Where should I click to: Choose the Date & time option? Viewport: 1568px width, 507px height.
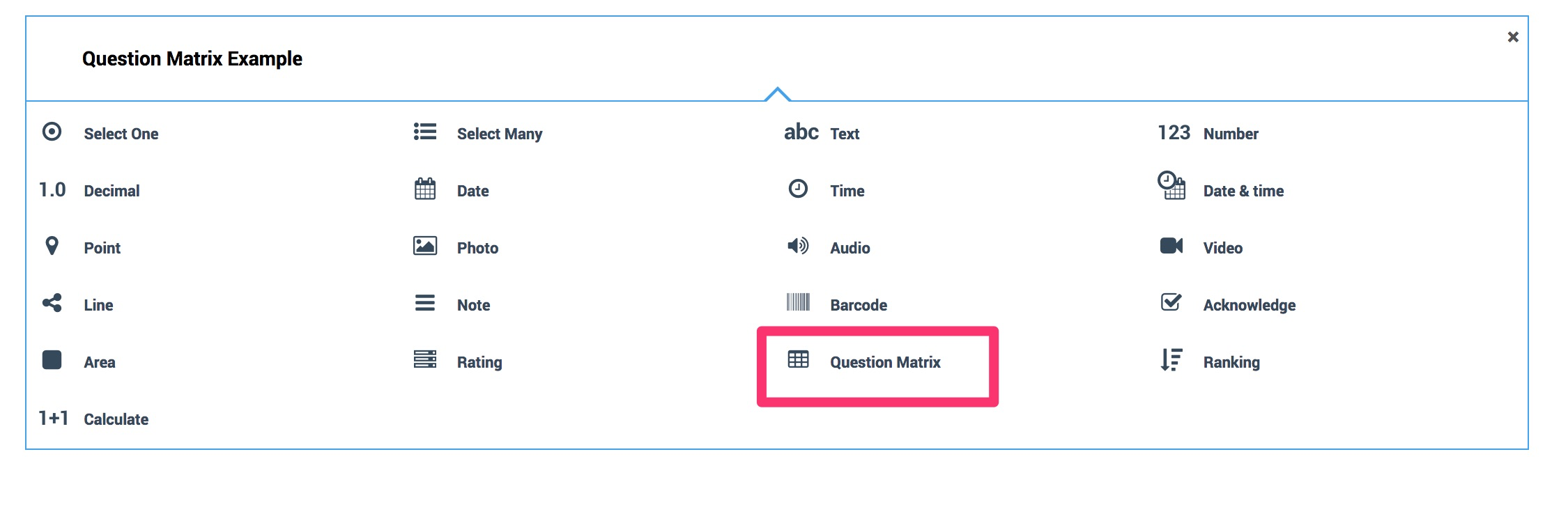(x=1243, y=191)
